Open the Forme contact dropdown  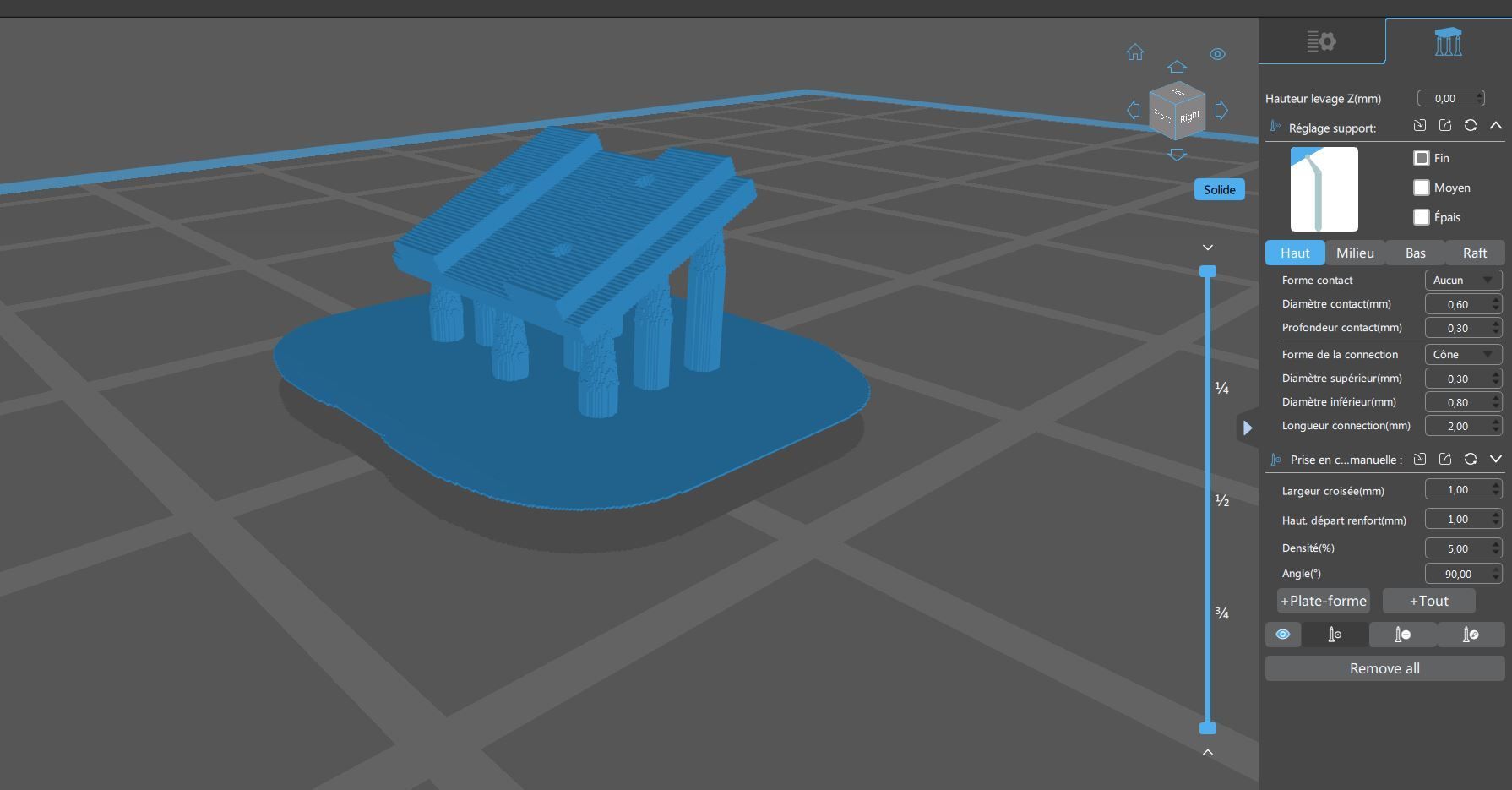click(1463, 280)
